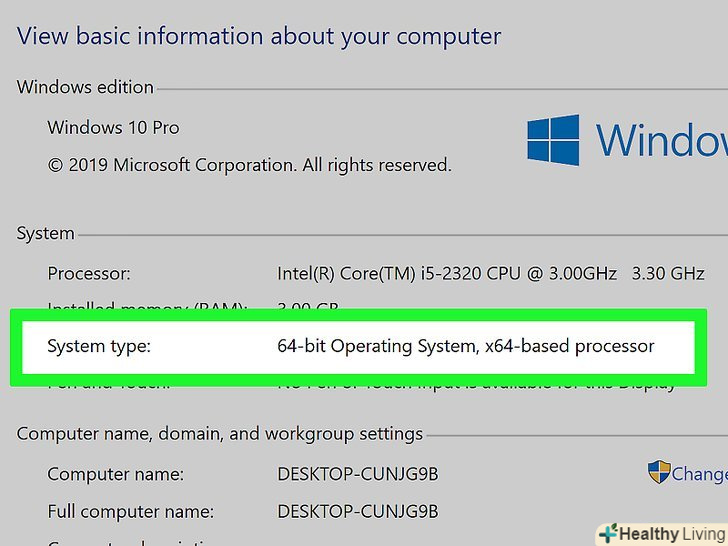
Task: Click the Healthy Living watermark text
Action: point(667,534)
